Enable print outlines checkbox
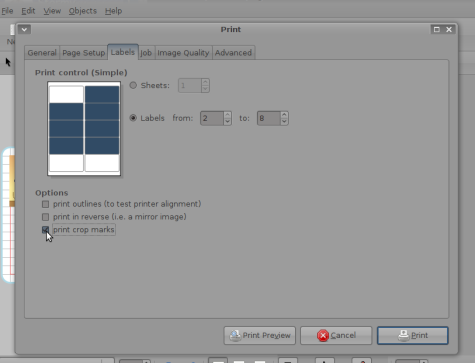Viewport: 475px width, 363px height. 45,204
